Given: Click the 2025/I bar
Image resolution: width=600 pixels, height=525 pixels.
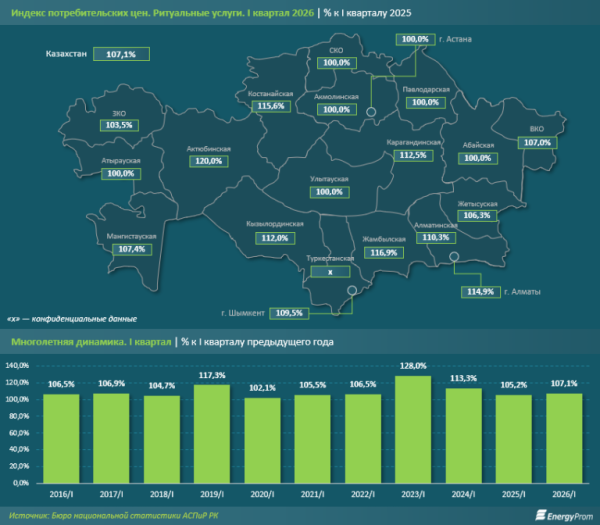Looking at the screenshot, I should [514, 439].
